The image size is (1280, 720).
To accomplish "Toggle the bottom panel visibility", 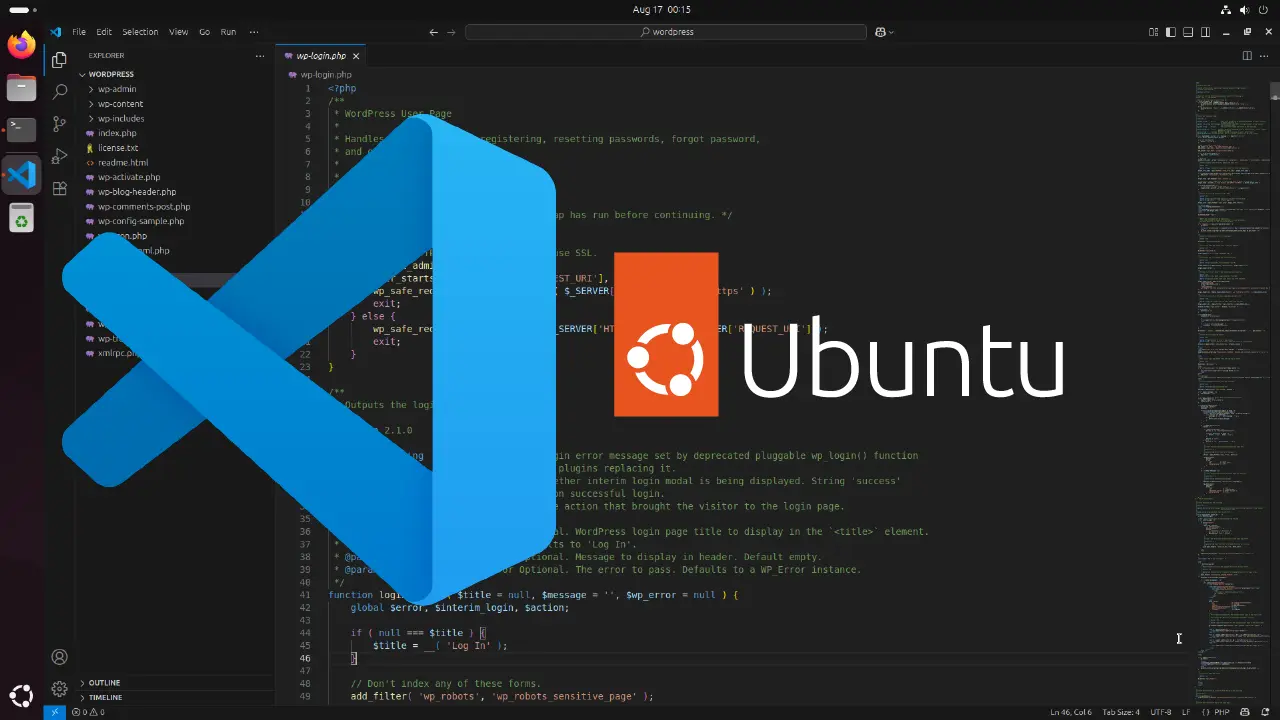I will click(1188, 32).
